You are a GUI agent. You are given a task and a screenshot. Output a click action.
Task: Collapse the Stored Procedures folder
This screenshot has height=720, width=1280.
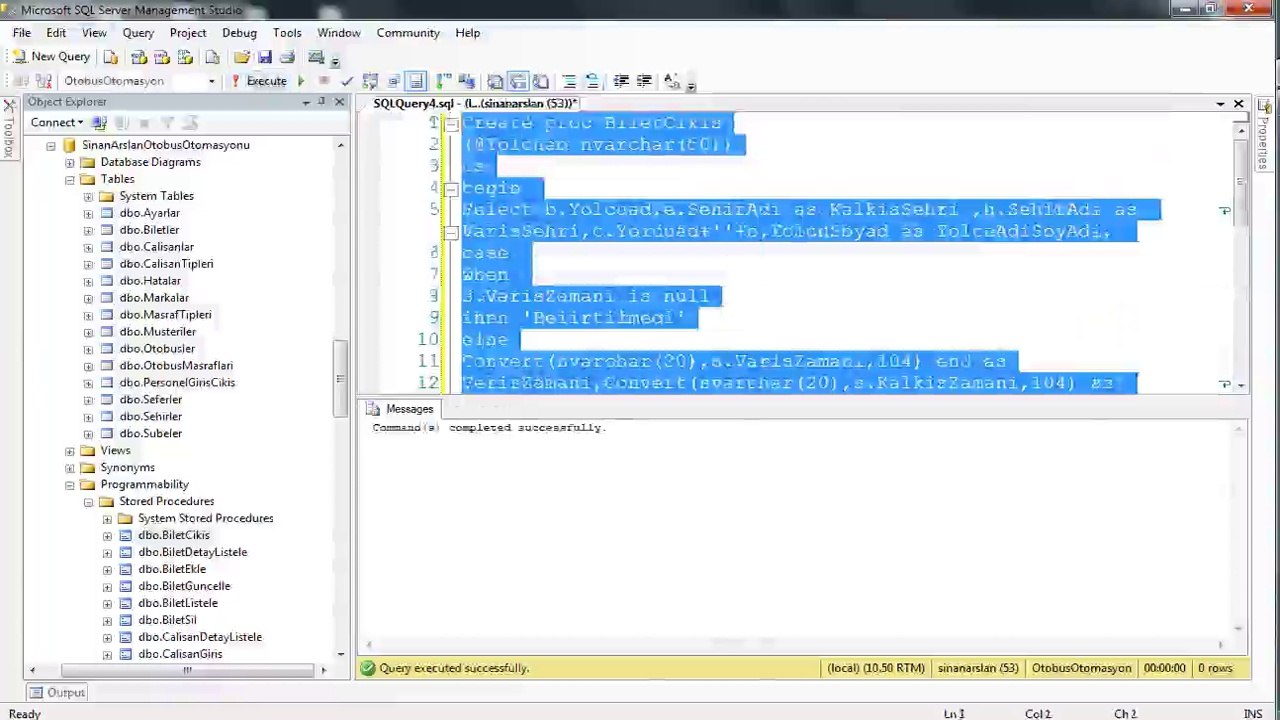88,502
